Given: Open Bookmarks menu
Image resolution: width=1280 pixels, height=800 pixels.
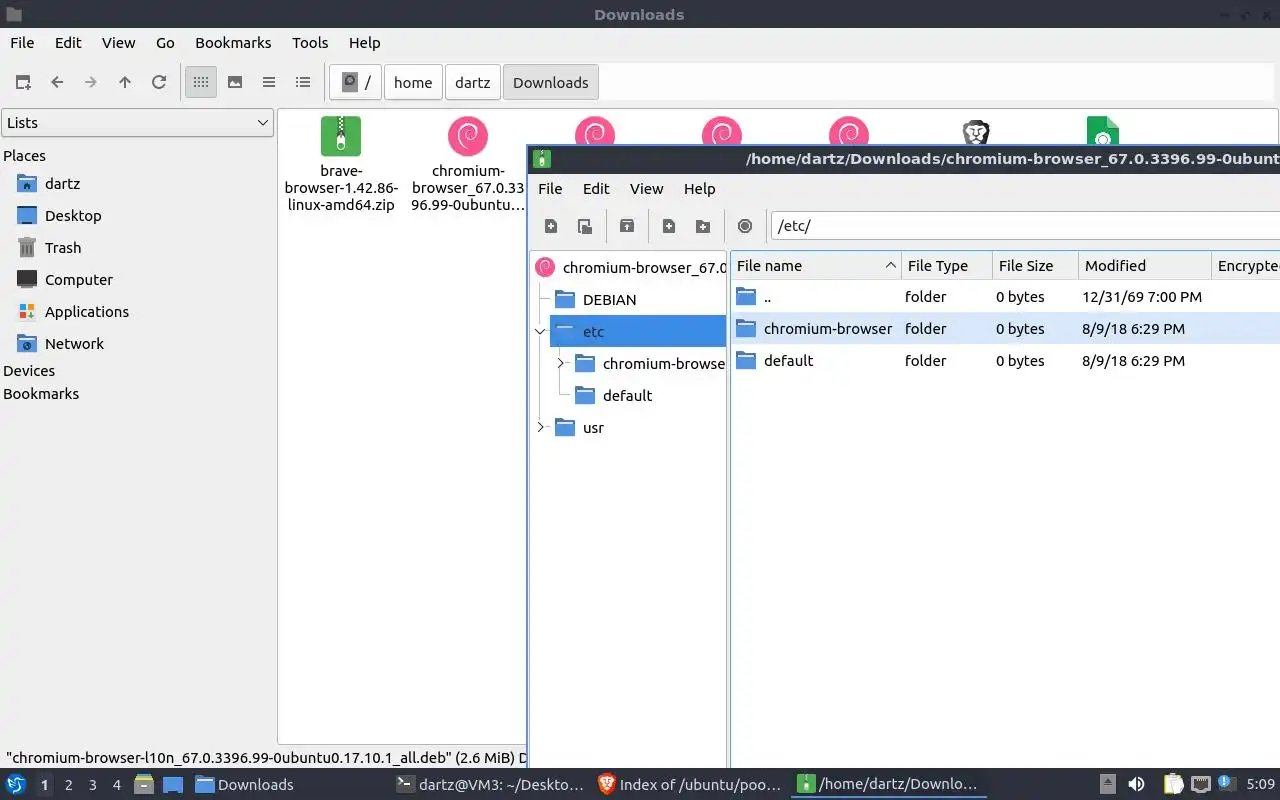Looking at the screenshot, I should tap(233, 43).
